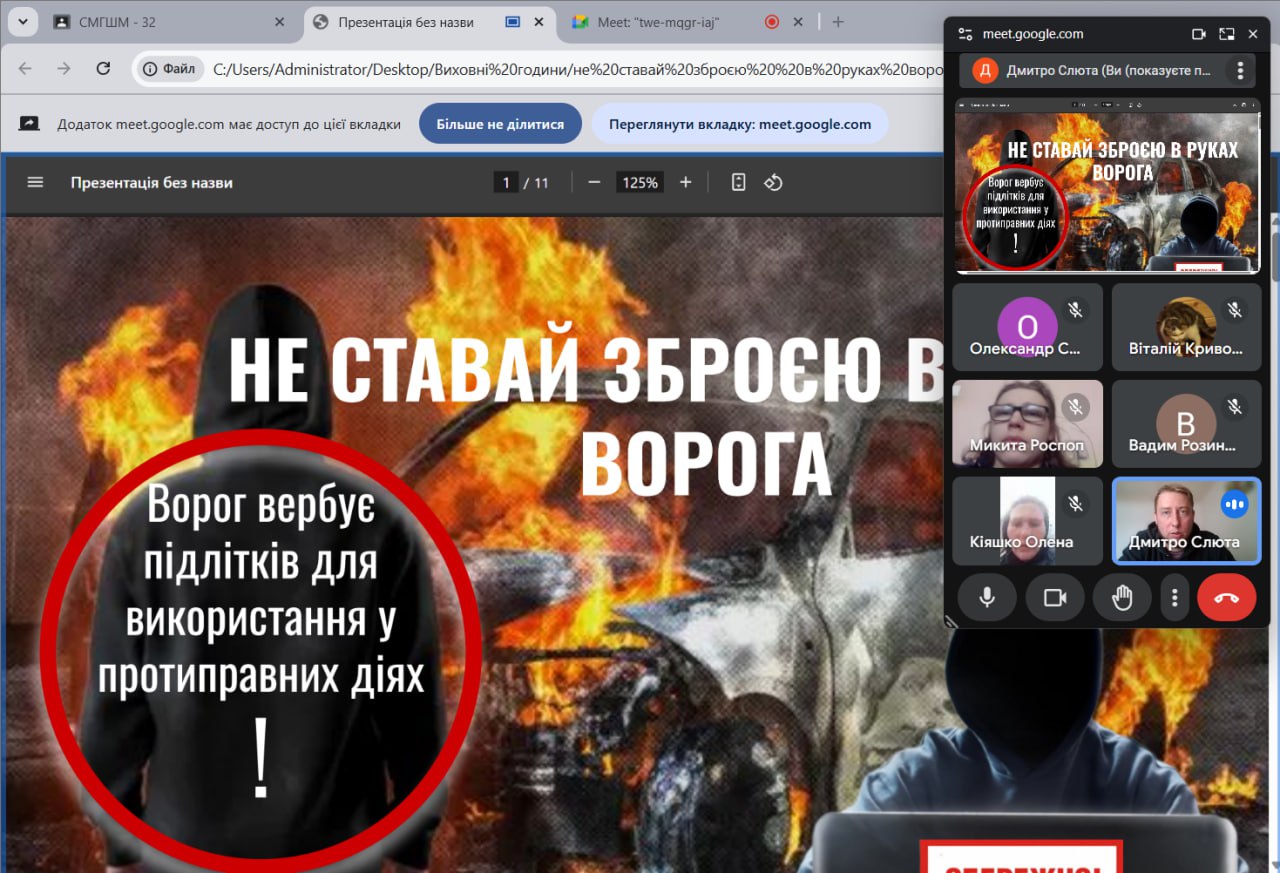Open site settings icon in Meet popup
Screen dimensions: 1280x873
click(965, 34)
